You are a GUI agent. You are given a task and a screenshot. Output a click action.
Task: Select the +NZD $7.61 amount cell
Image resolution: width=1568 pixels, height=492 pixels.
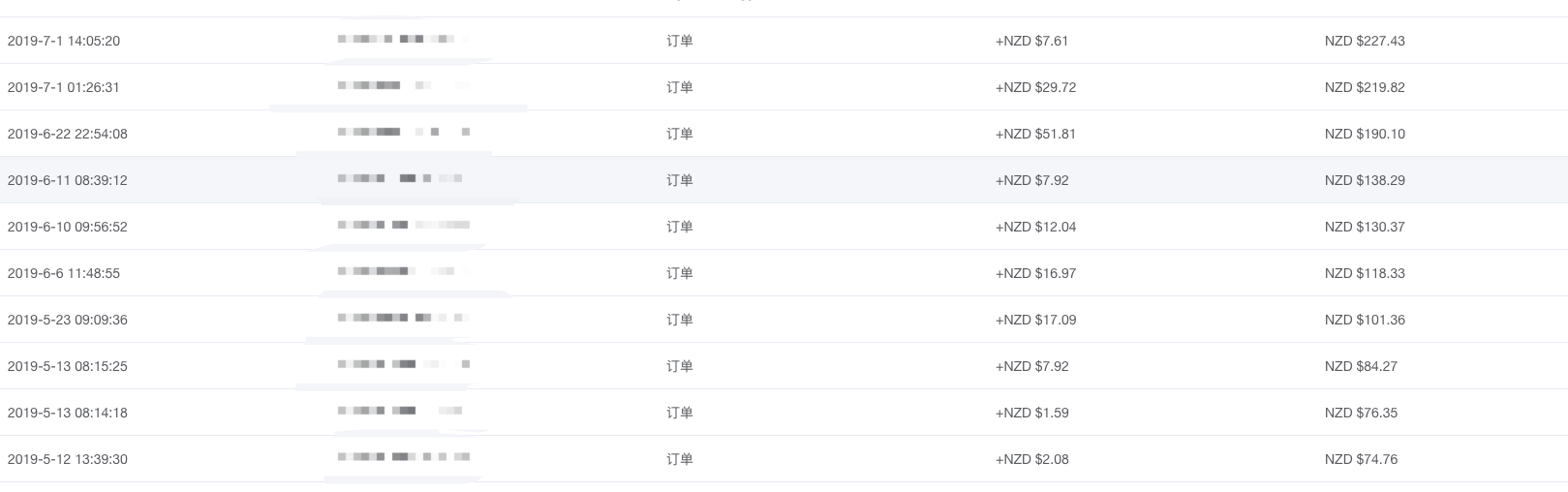coord(1031,41)
